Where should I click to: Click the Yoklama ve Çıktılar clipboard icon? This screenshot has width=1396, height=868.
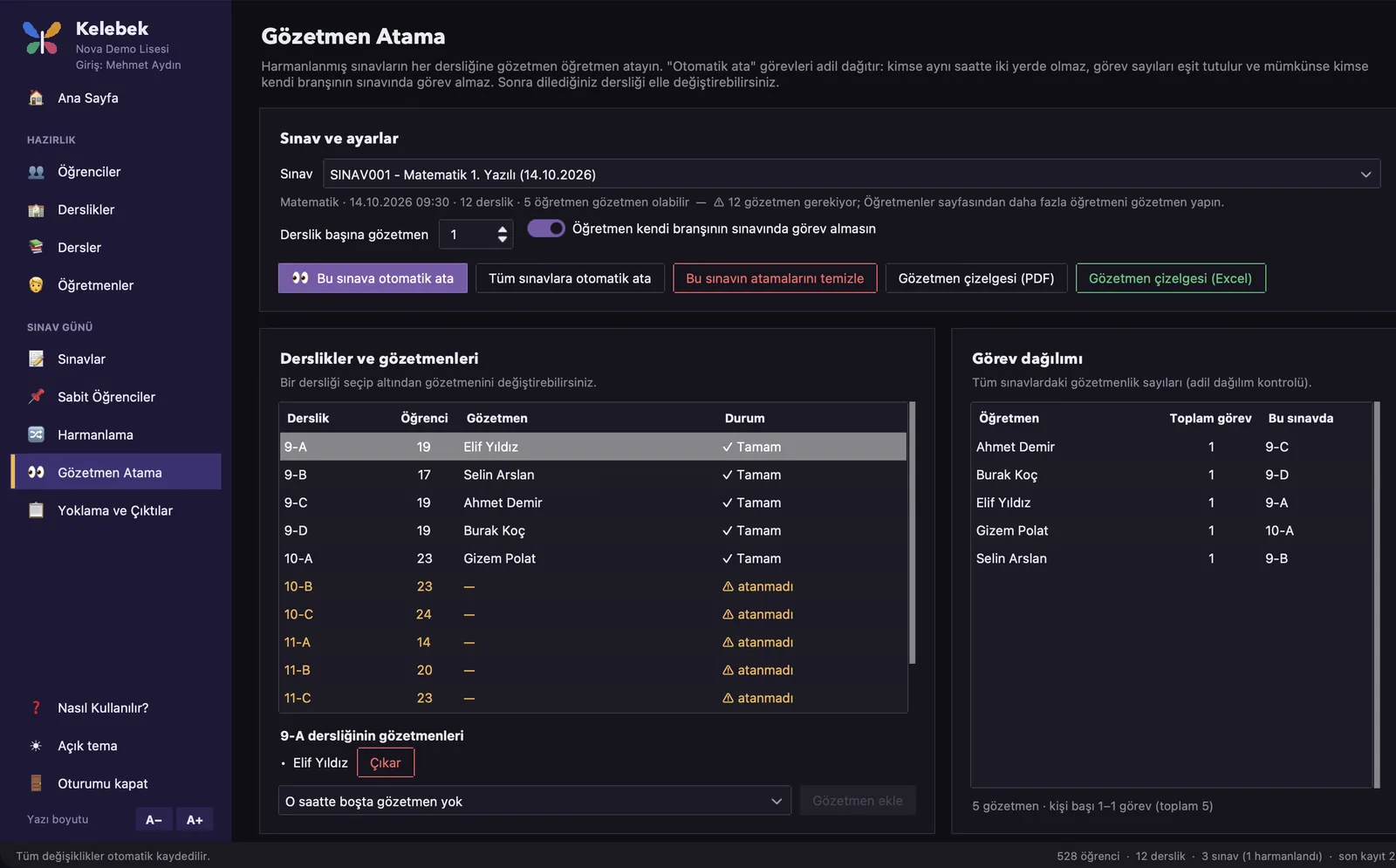pos(36,510)
